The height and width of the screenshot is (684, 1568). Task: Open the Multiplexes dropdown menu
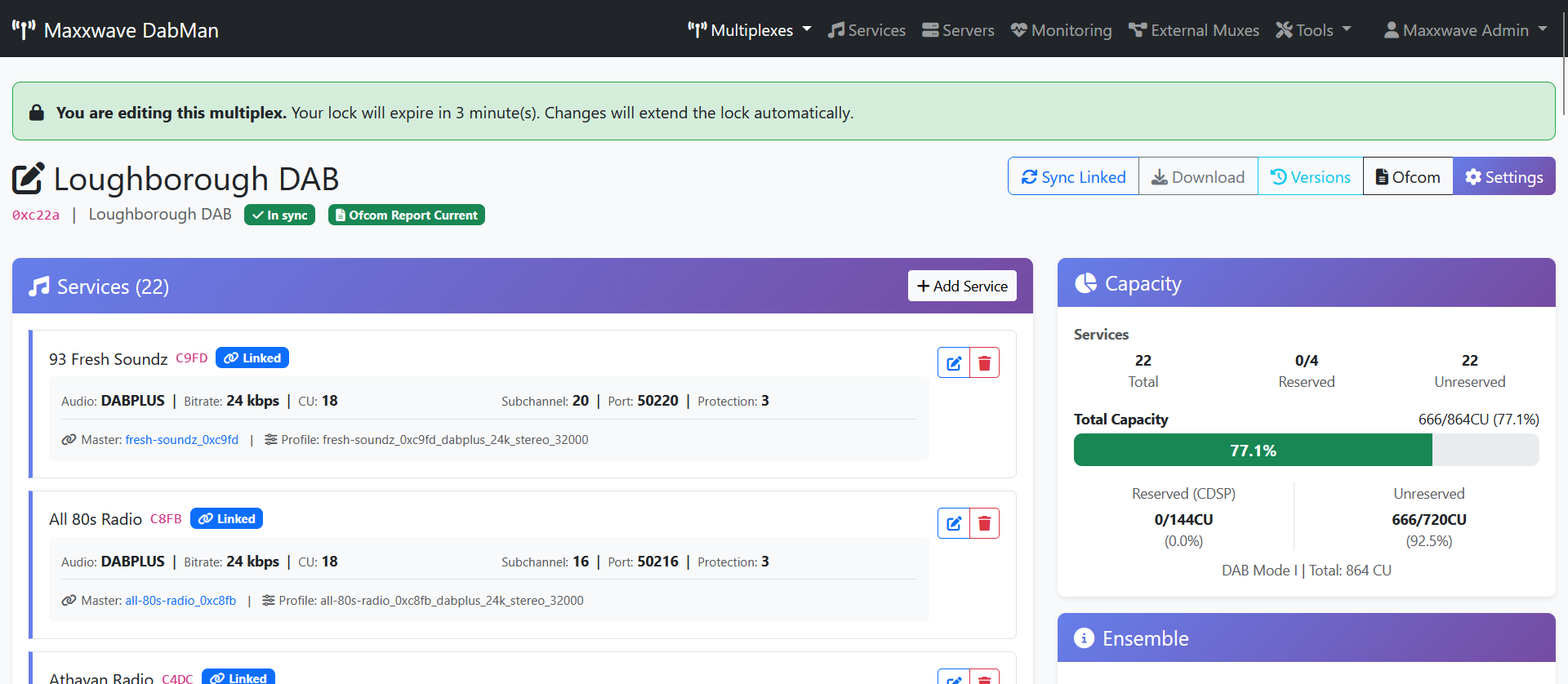coord(749,30)
